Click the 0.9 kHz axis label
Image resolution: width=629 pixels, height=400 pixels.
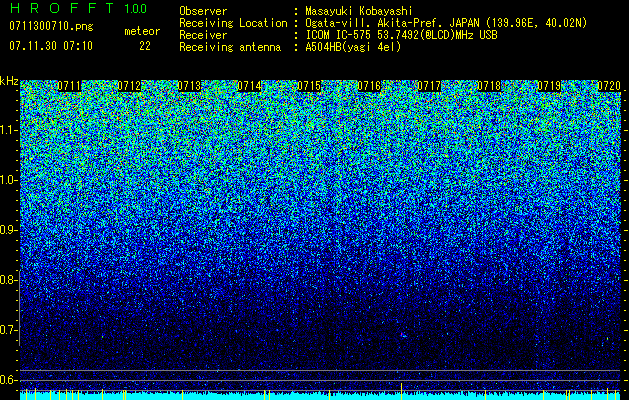coord(8,230)
